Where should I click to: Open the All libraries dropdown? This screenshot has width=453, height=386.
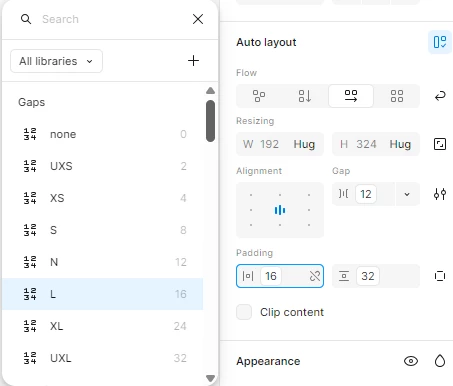56,61
